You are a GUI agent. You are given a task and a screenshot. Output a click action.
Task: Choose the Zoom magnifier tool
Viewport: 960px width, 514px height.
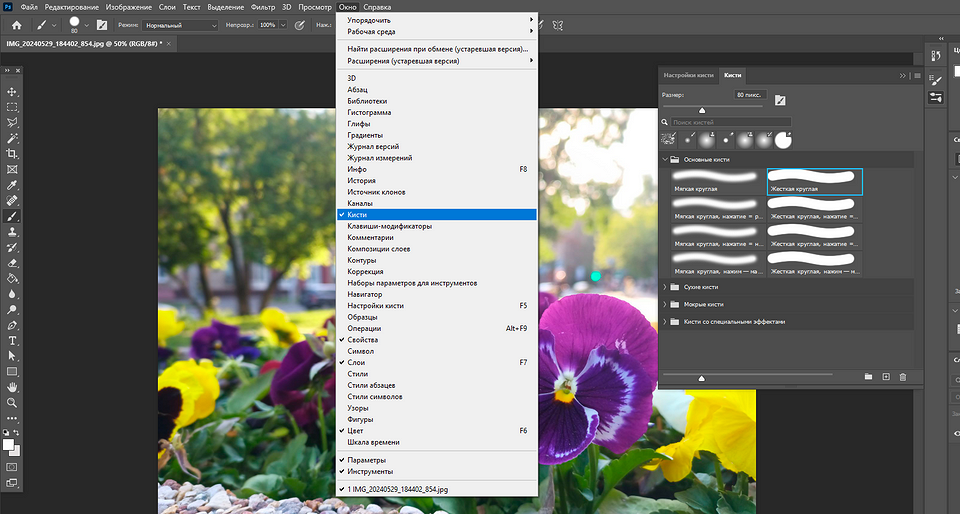tap(13, 402)
